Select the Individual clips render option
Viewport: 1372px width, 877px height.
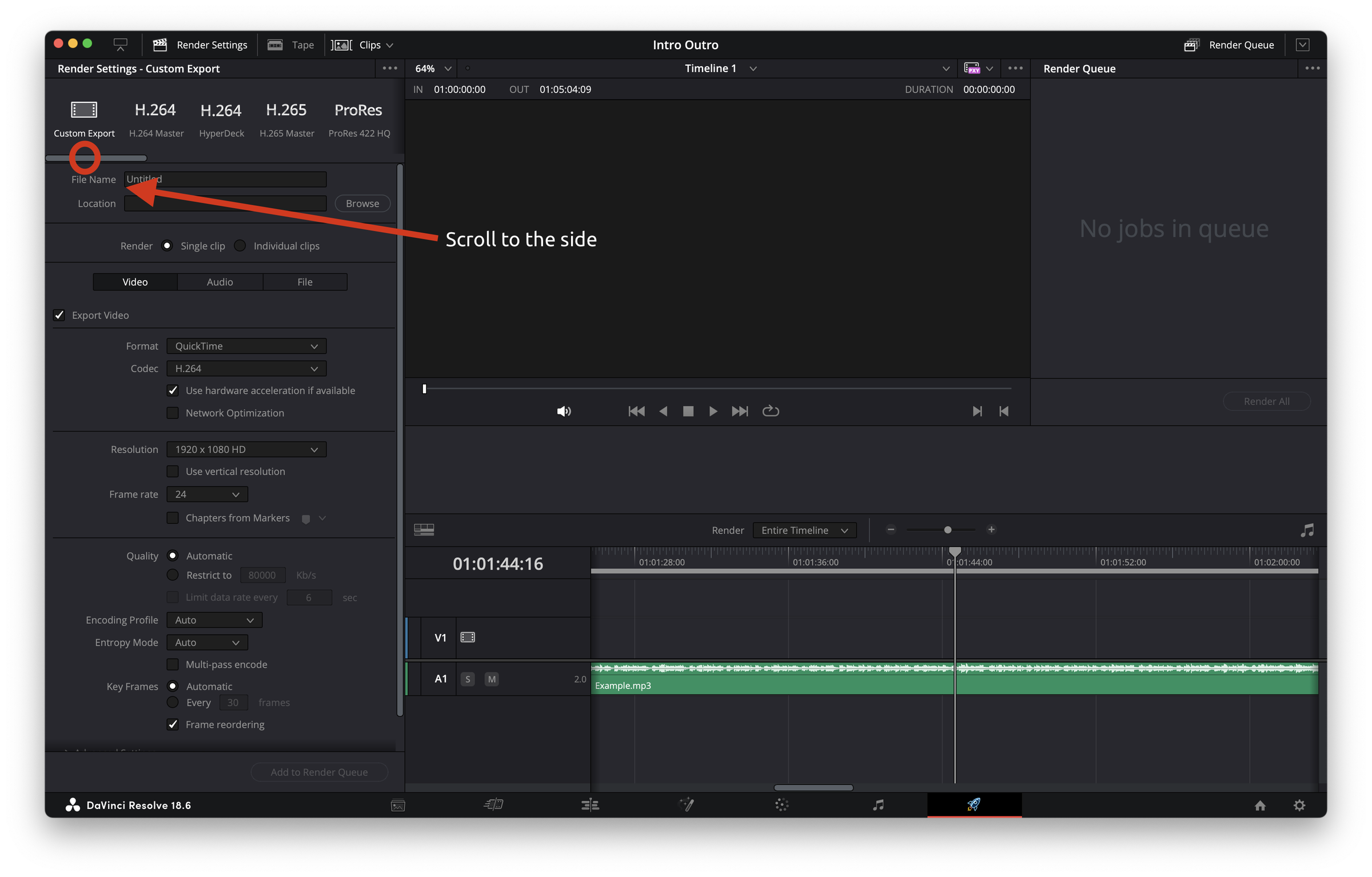pos(240,245)
